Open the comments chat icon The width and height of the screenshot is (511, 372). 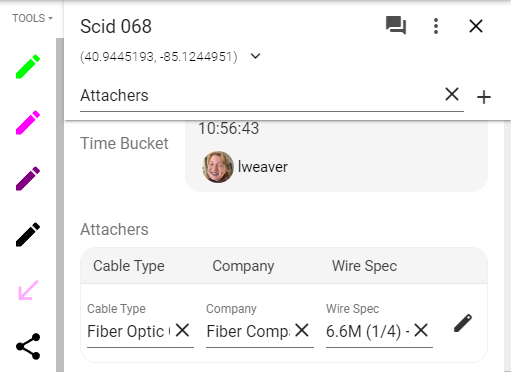(x=396, y=26)
